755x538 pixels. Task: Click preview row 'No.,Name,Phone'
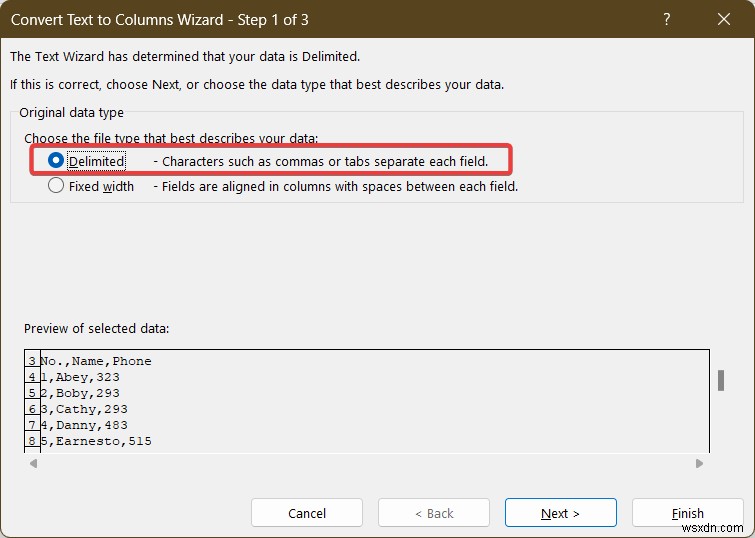click(96, 361)
